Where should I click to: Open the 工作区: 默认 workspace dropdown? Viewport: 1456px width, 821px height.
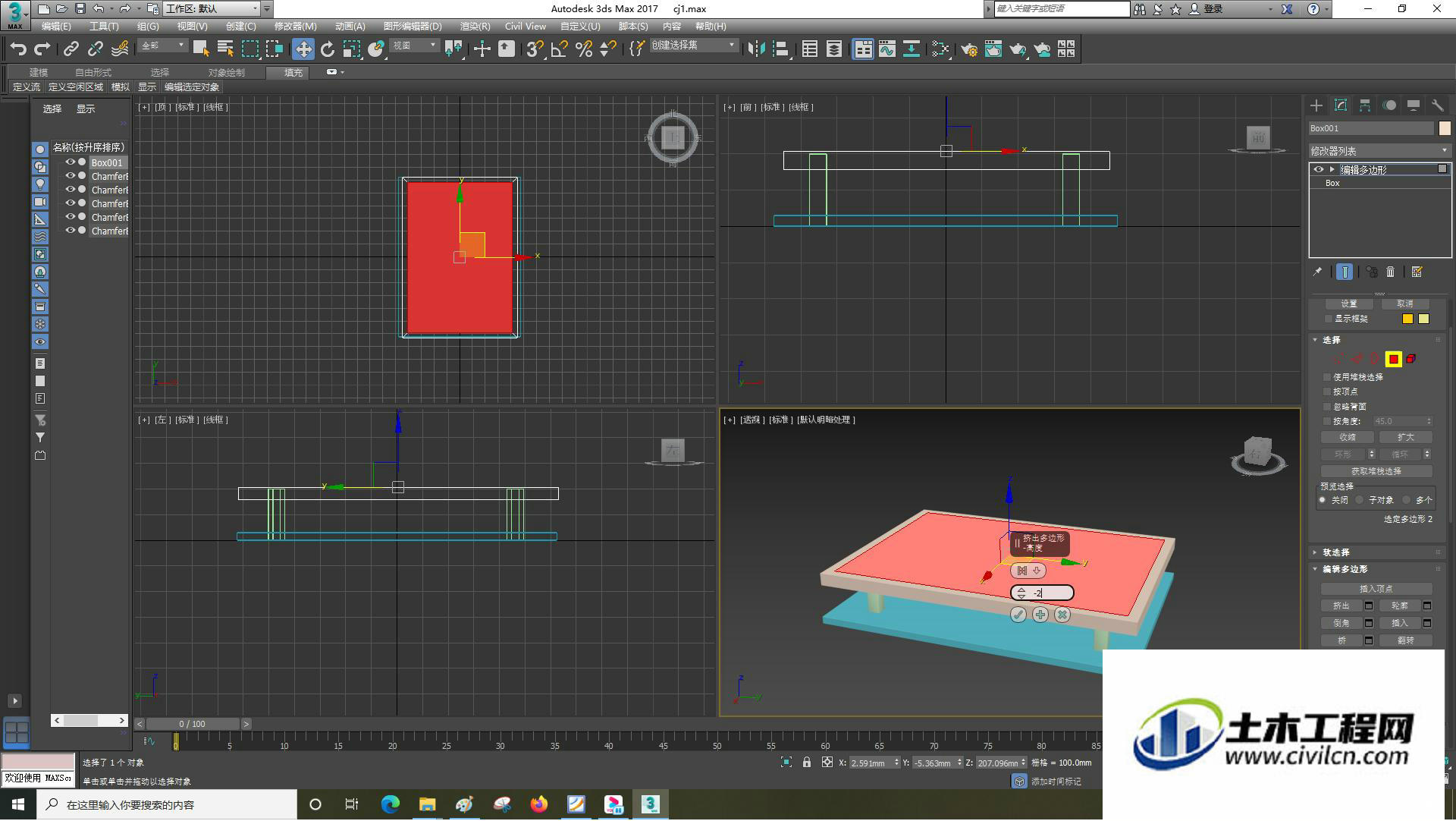click(x=212, y=8)
